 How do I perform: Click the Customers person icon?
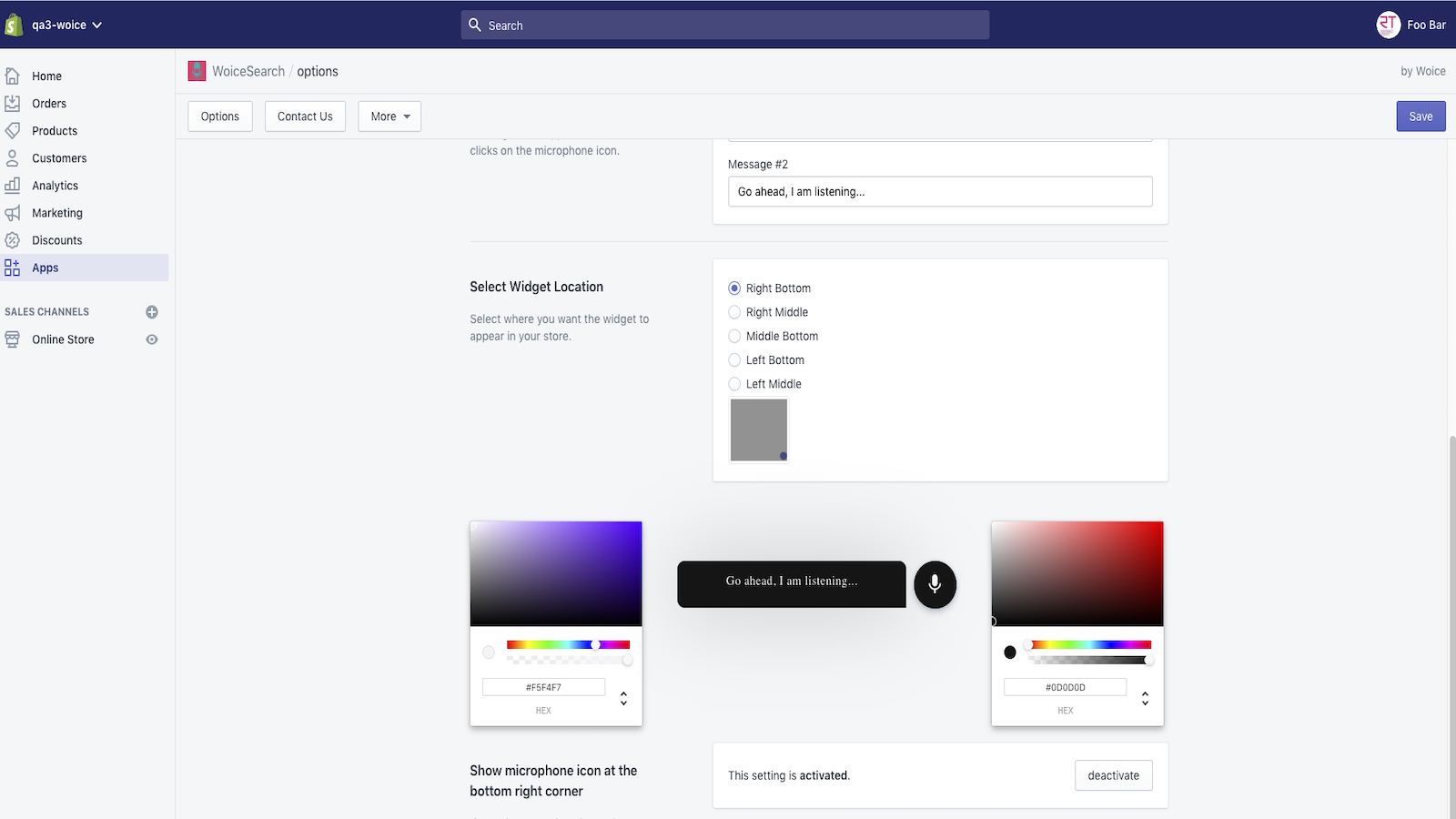pos(13,158)
